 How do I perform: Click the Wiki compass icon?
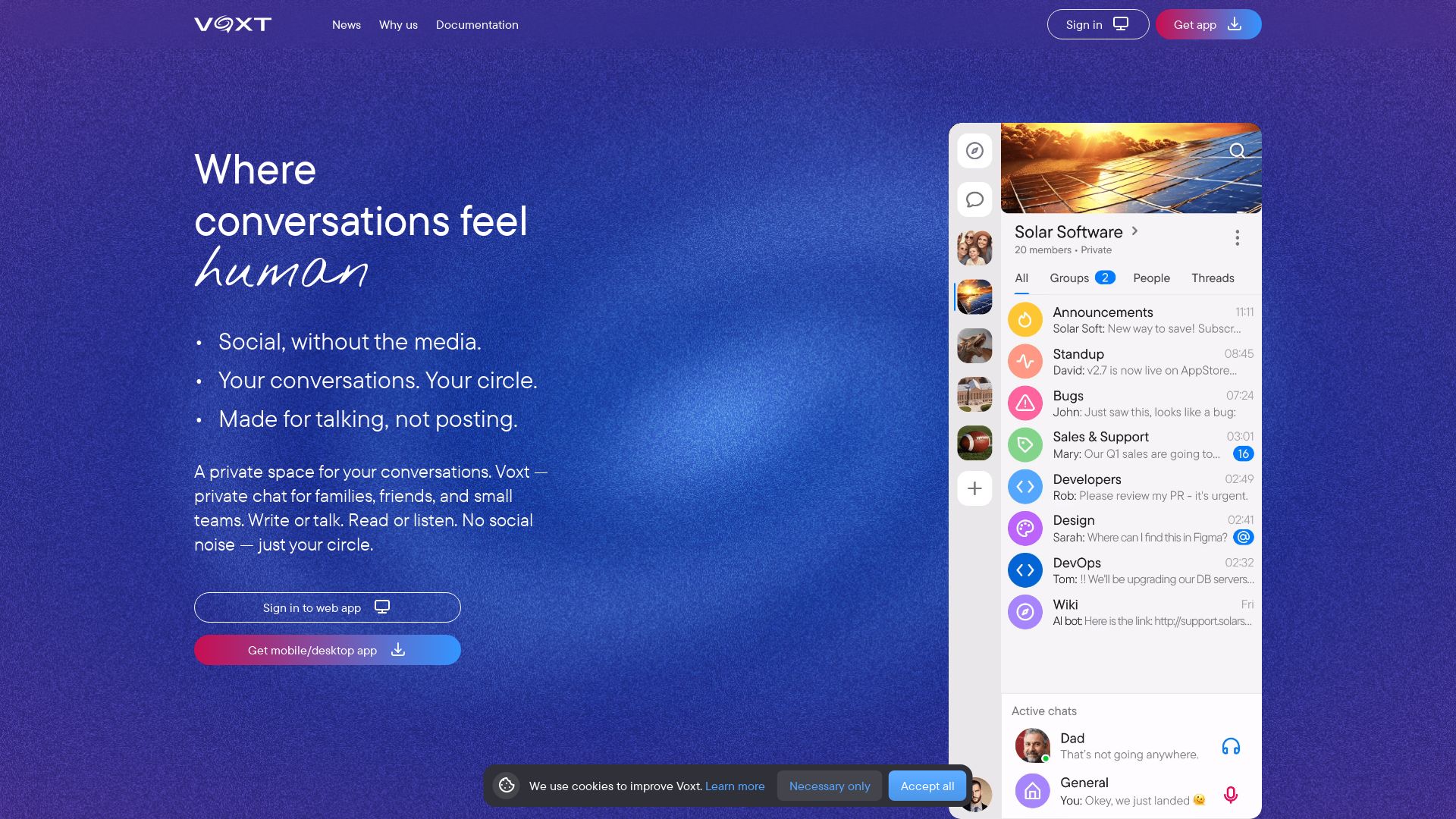click(1025, 612)
